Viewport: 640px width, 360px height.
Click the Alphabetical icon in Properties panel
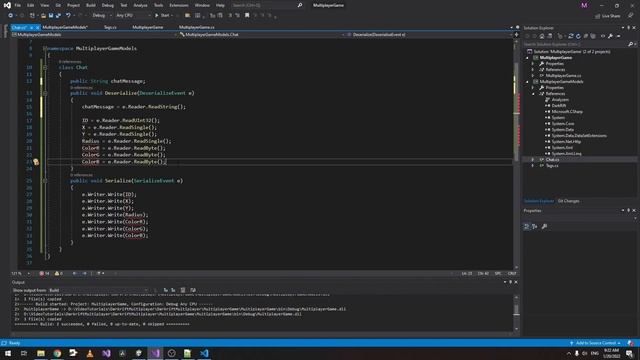click(x=535, y=227)
